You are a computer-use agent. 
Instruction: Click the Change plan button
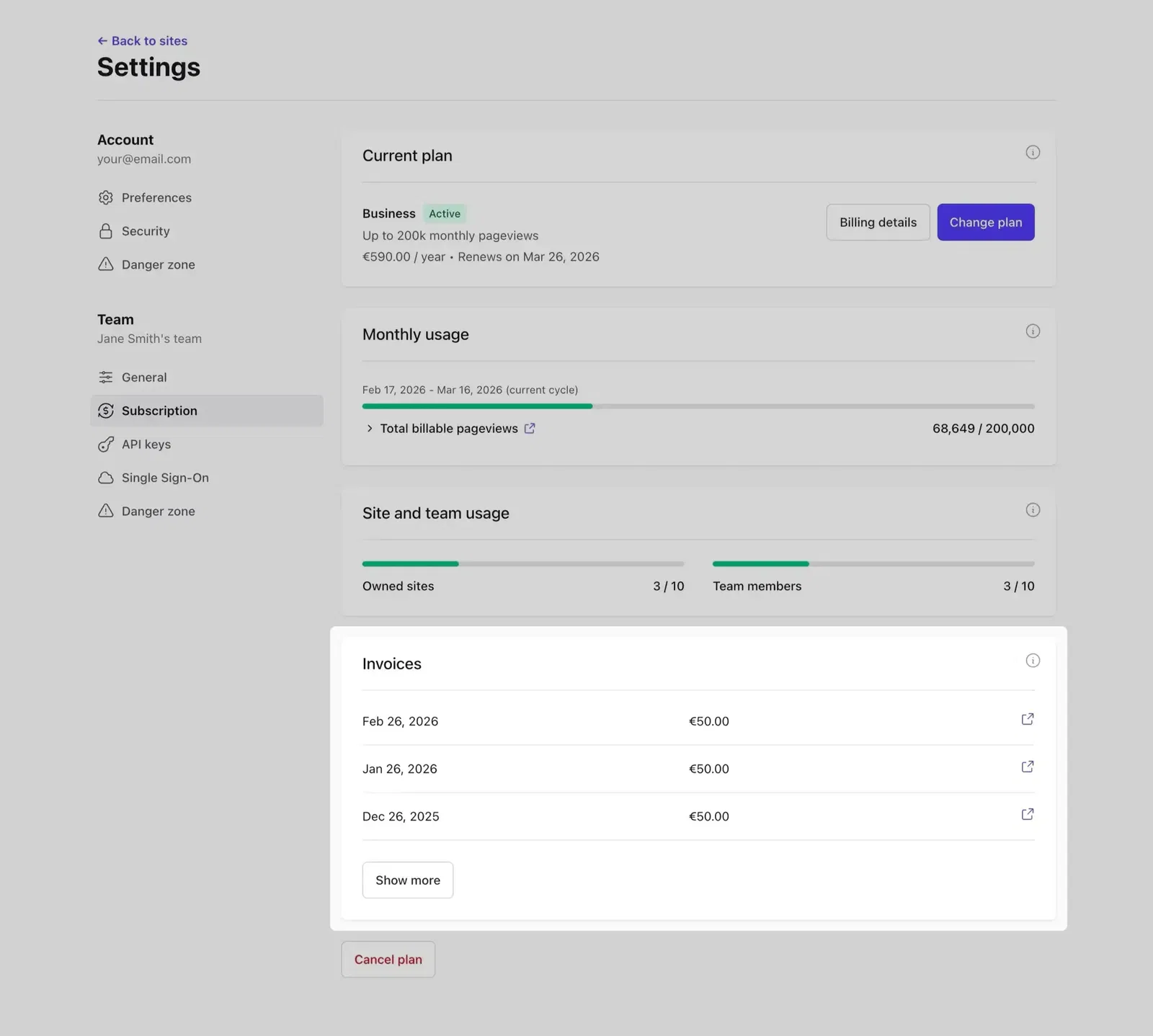coord(985,222)
